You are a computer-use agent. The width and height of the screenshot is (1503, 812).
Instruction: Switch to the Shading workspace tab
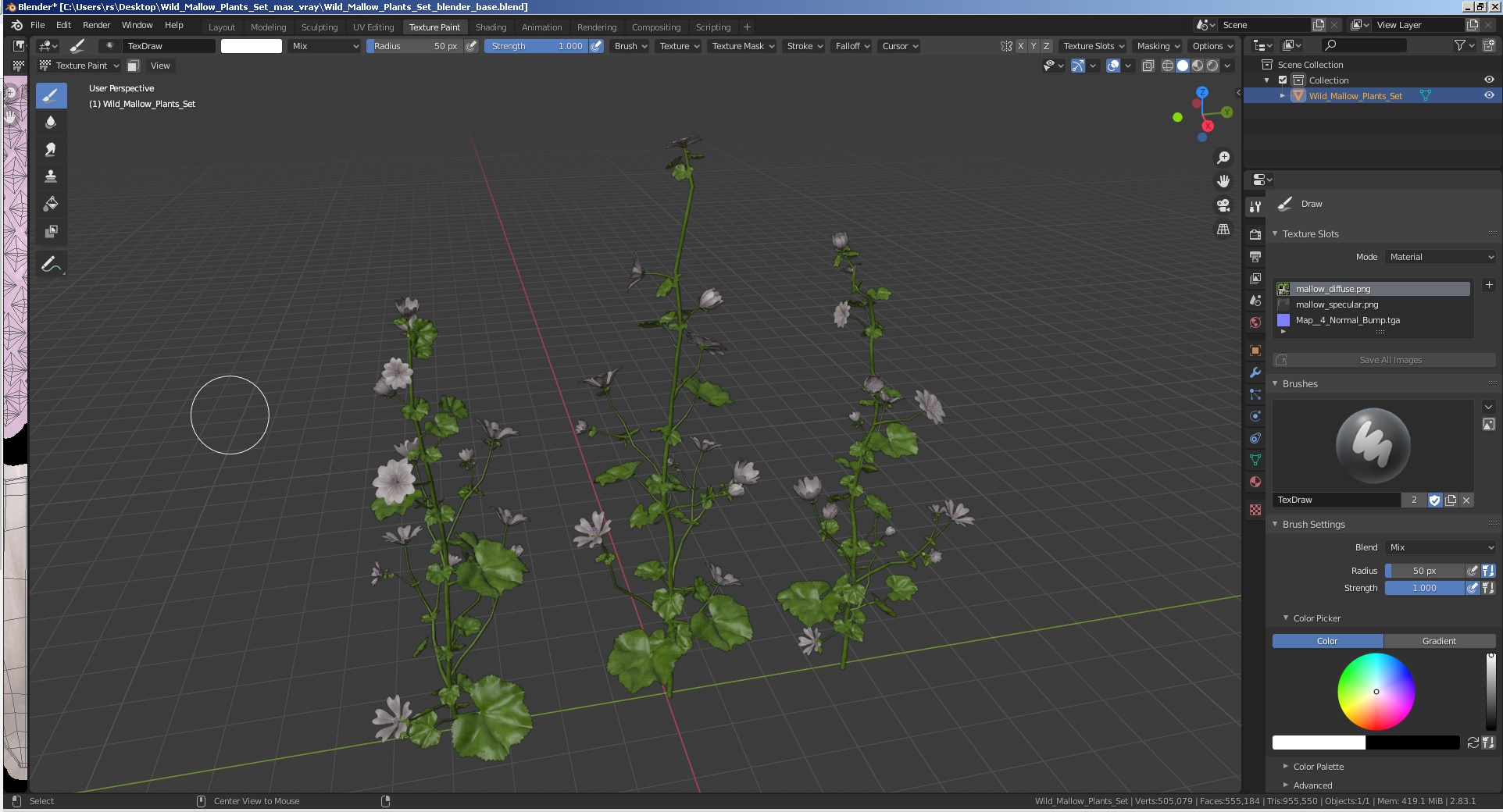pyautogui.click(x=491, y=27)
